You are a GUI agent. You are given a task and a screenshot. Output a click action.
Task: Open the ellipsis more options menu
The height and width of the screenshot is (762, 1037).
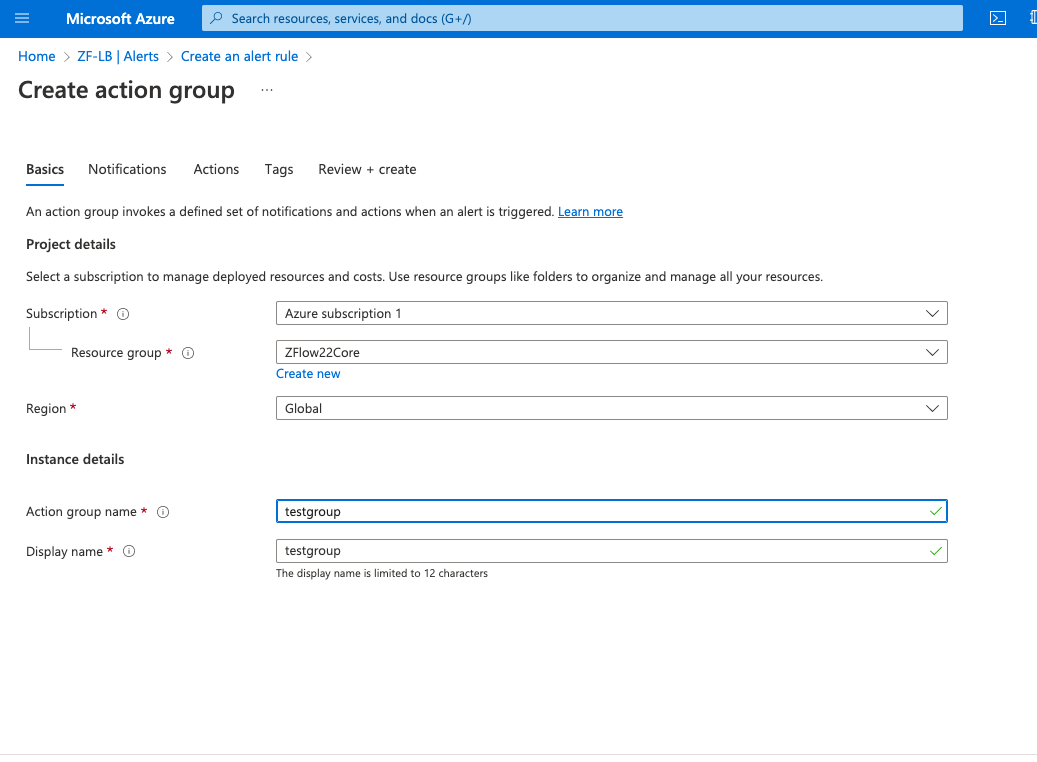coord(267,90)
